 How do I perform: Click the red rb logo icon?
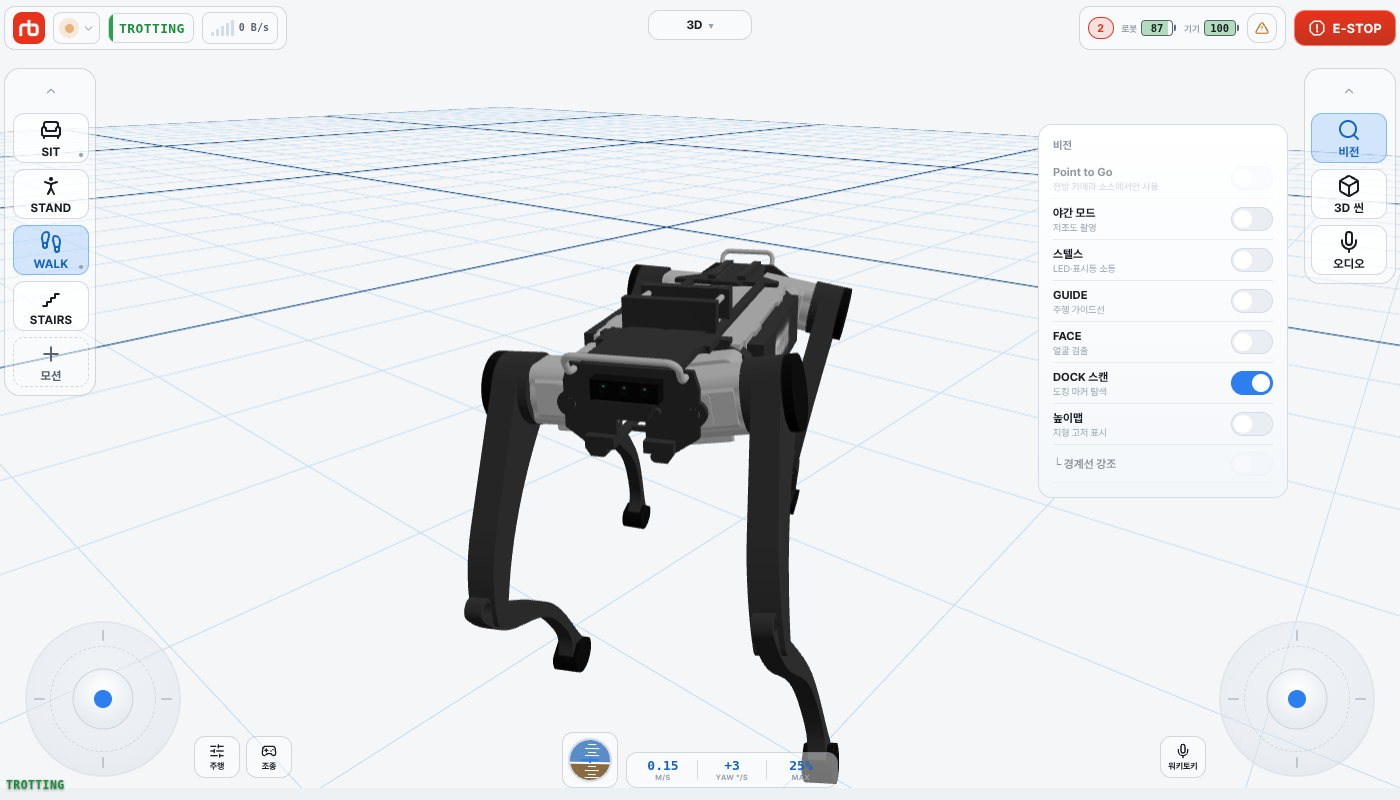click(29, 28)
